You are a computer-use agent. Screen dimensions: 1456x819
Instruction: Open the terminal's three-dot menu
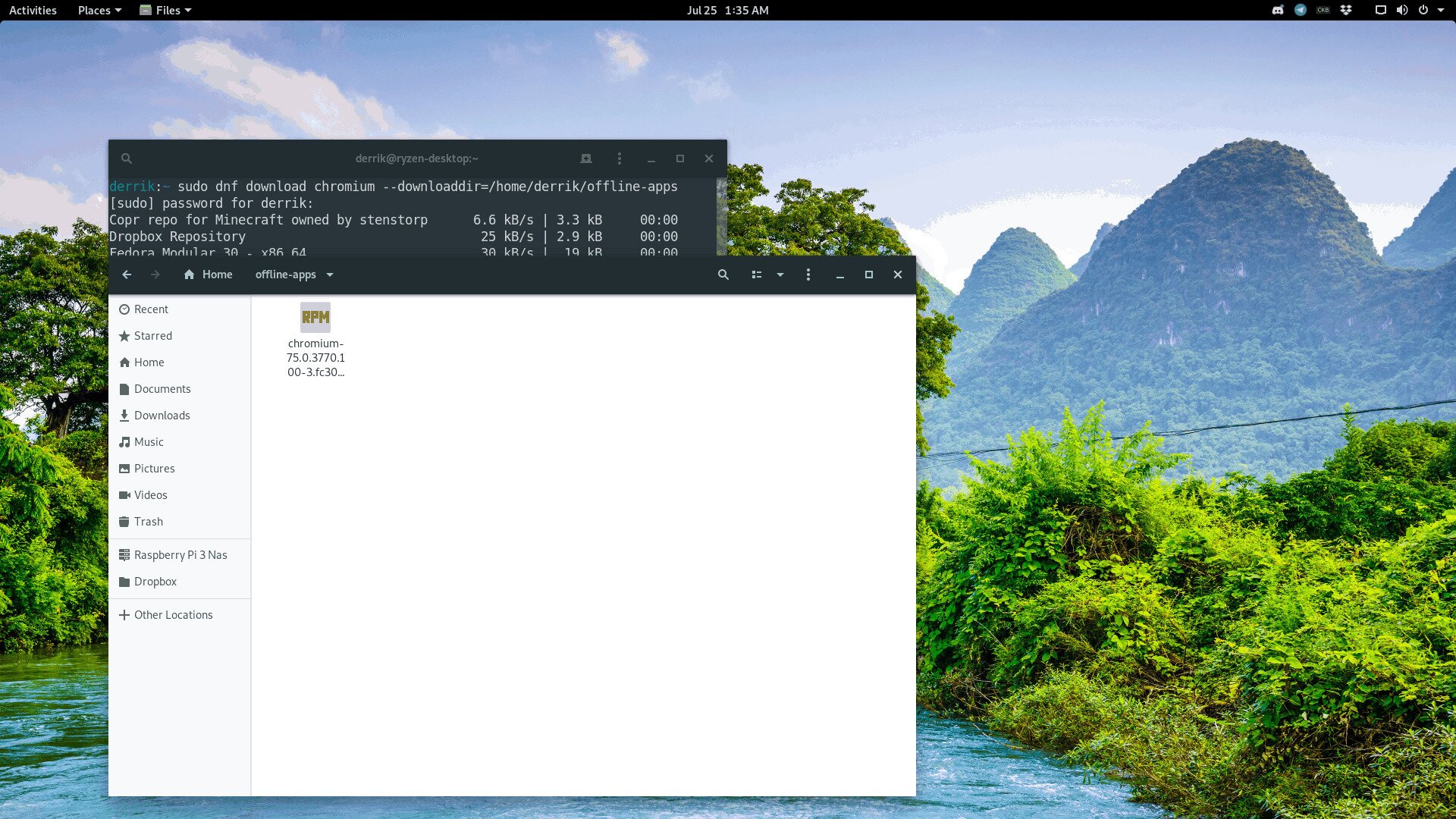pyautogui.click(x=619, y=158)
